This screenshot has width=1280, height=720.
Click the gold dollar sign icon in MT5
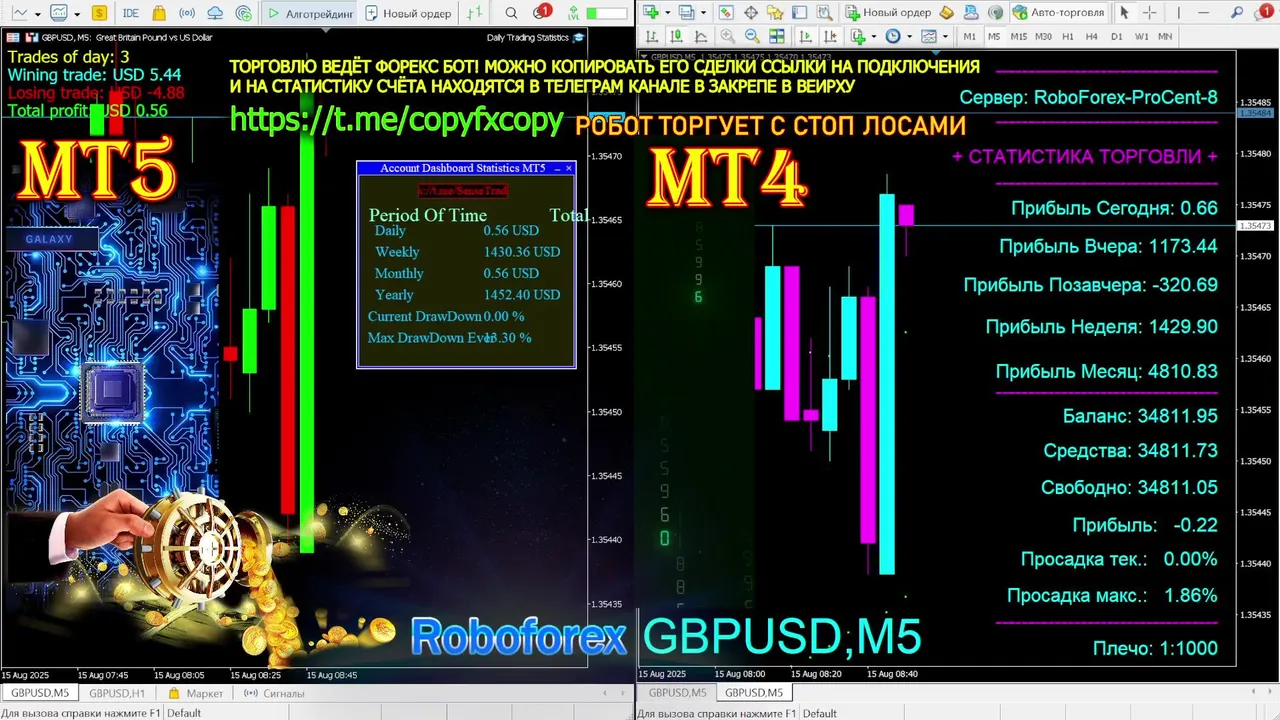(x=99, y=13)
